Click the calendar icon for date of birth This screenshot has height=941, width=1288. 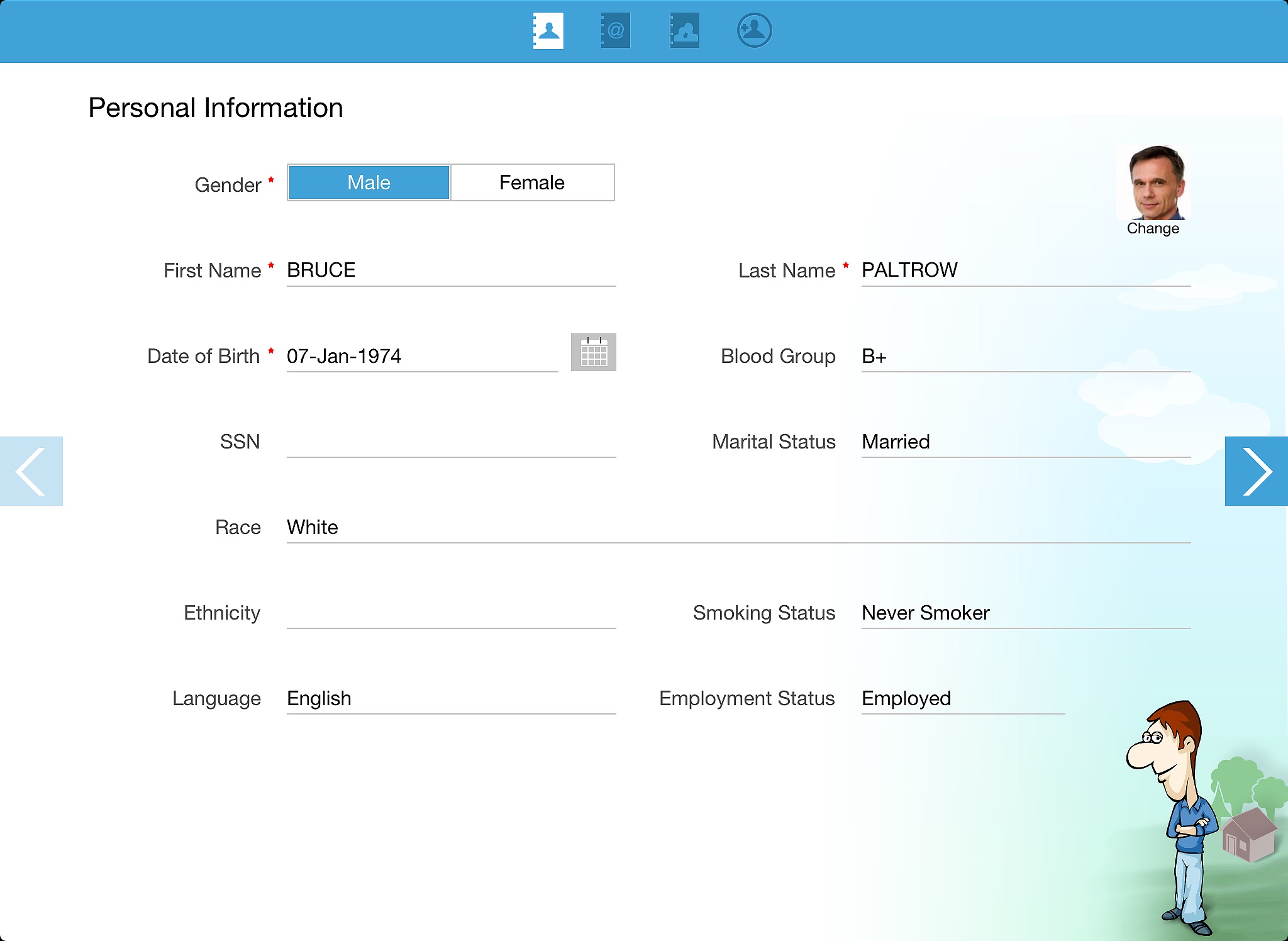[594, 352]
